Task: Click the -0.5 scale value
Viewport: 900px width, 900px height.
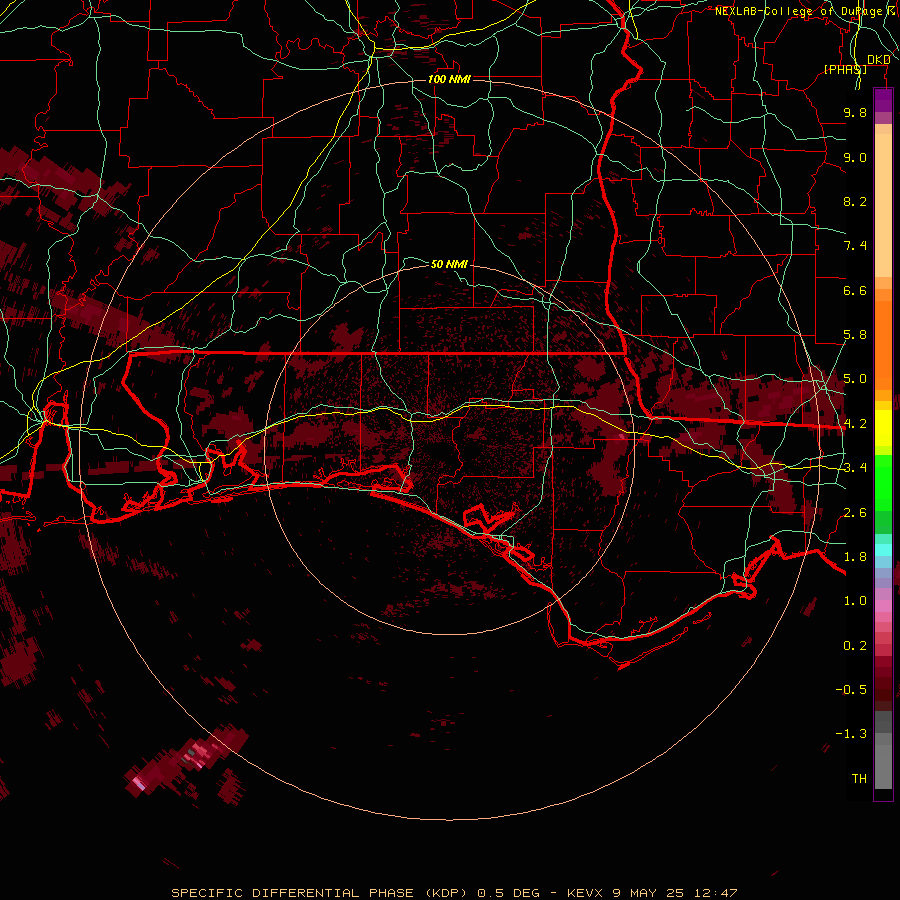Action: click(x=851, y=690)
